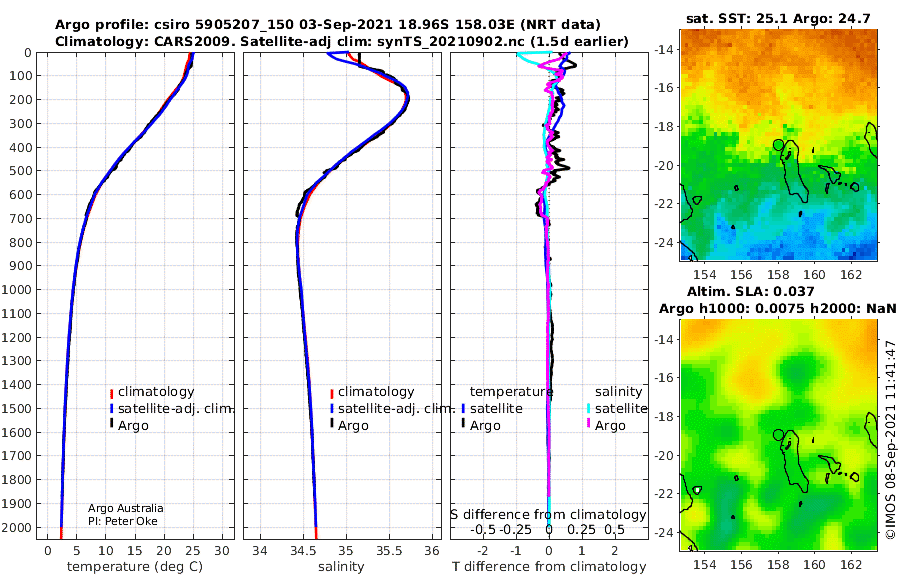
Task: Click the '15' tick on temperature axis
Action: pos(135,551)
